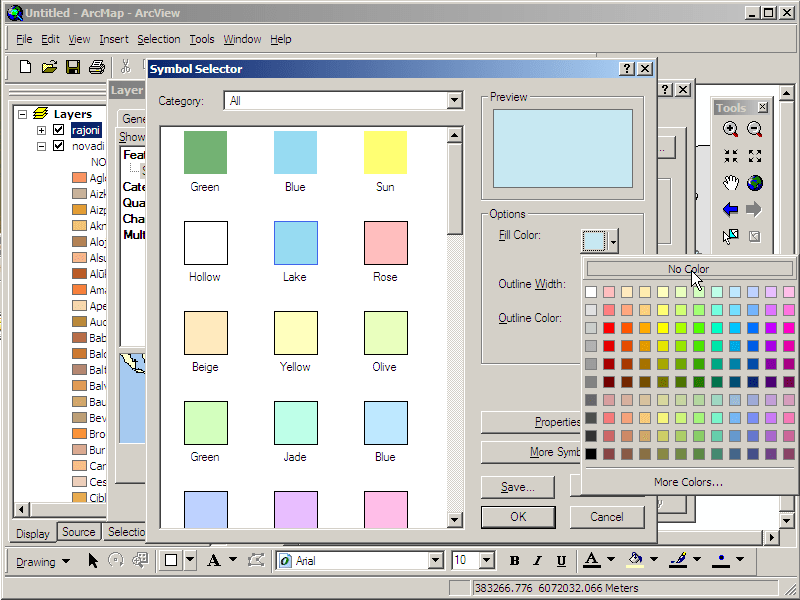Open the Selection menu

159,39
